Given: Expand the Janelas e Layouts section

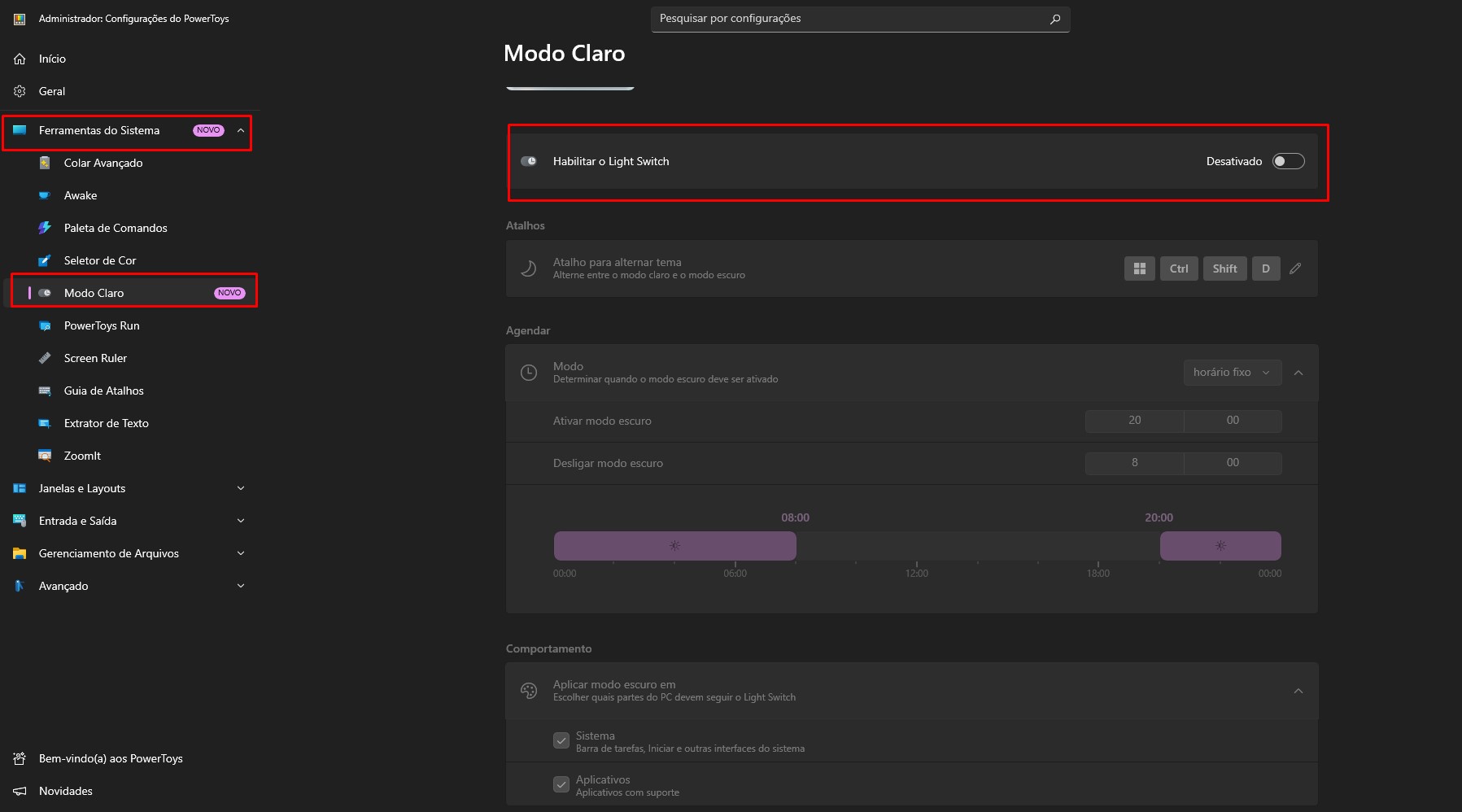Looking at the screenshot, I should coord(240,487).
